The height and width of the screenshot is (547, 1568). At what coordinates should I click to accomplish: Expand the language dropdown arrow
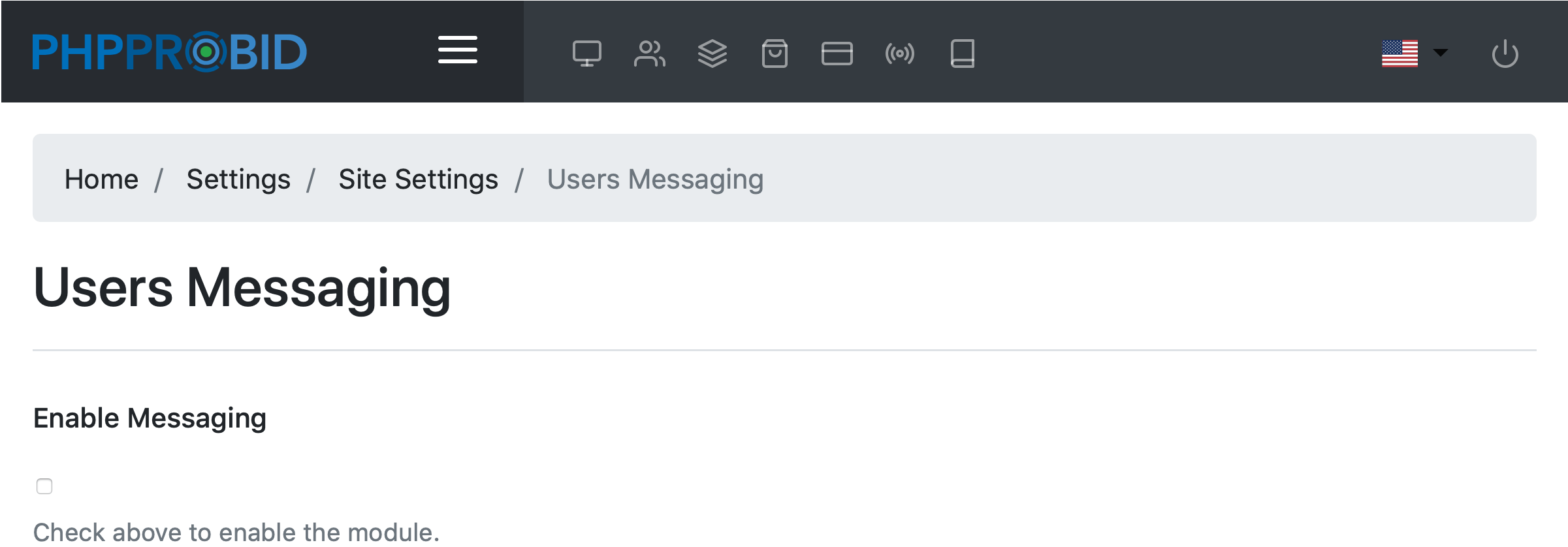click(1440, 52)
